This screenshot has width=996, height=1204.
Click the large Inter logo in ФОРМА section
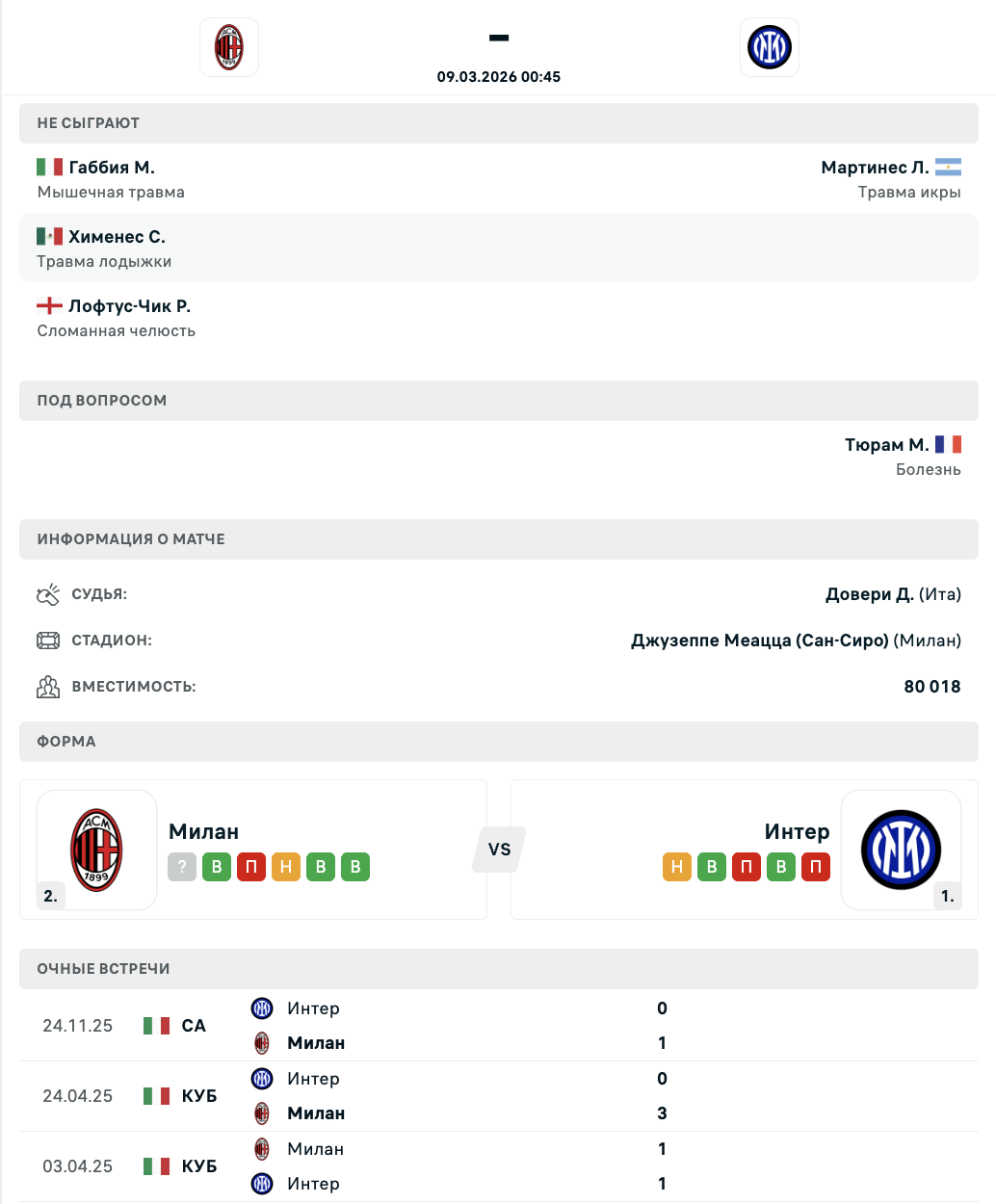click(901, 850)
